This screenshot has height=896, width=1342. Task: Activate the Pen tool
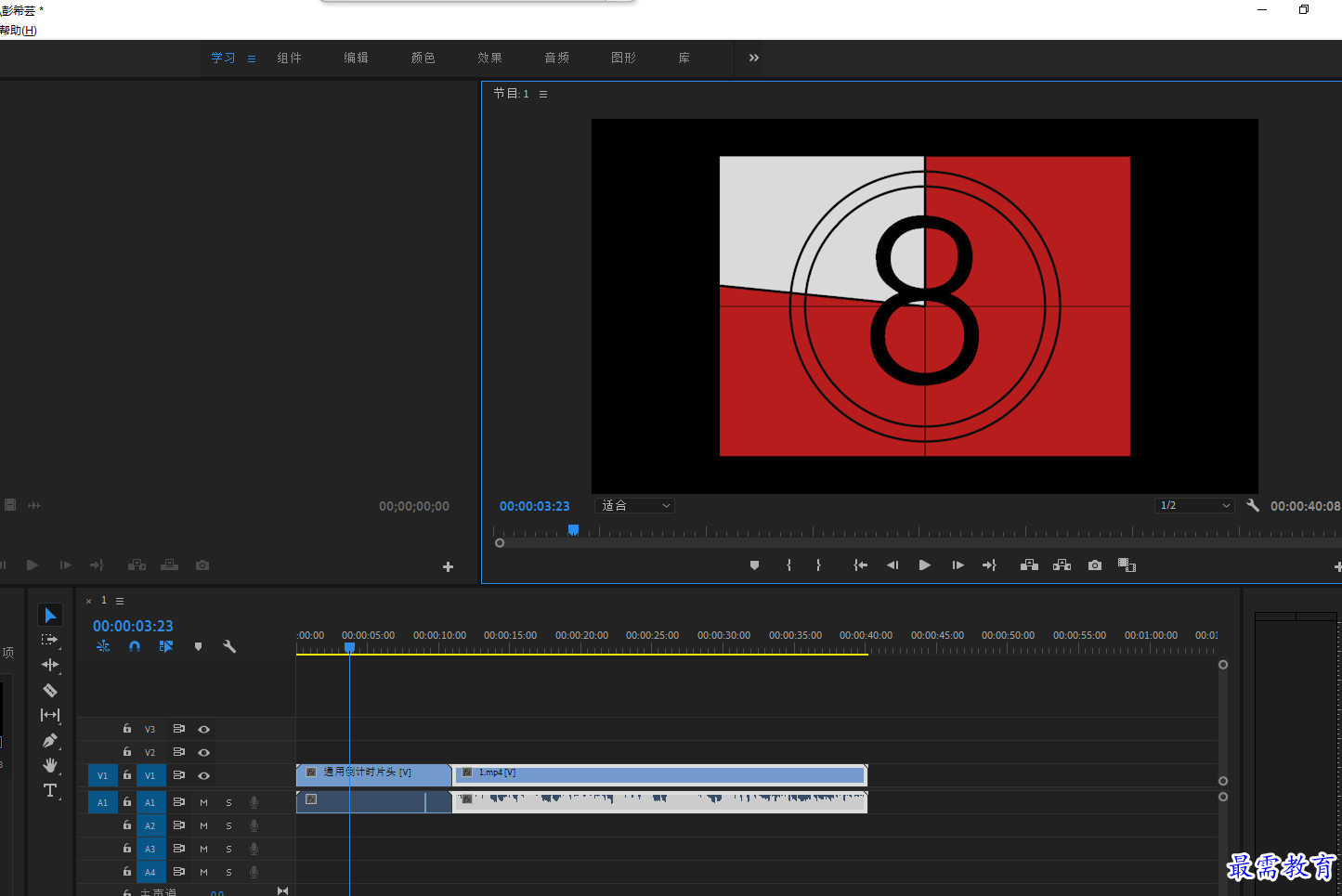click(x=50, y=740)
